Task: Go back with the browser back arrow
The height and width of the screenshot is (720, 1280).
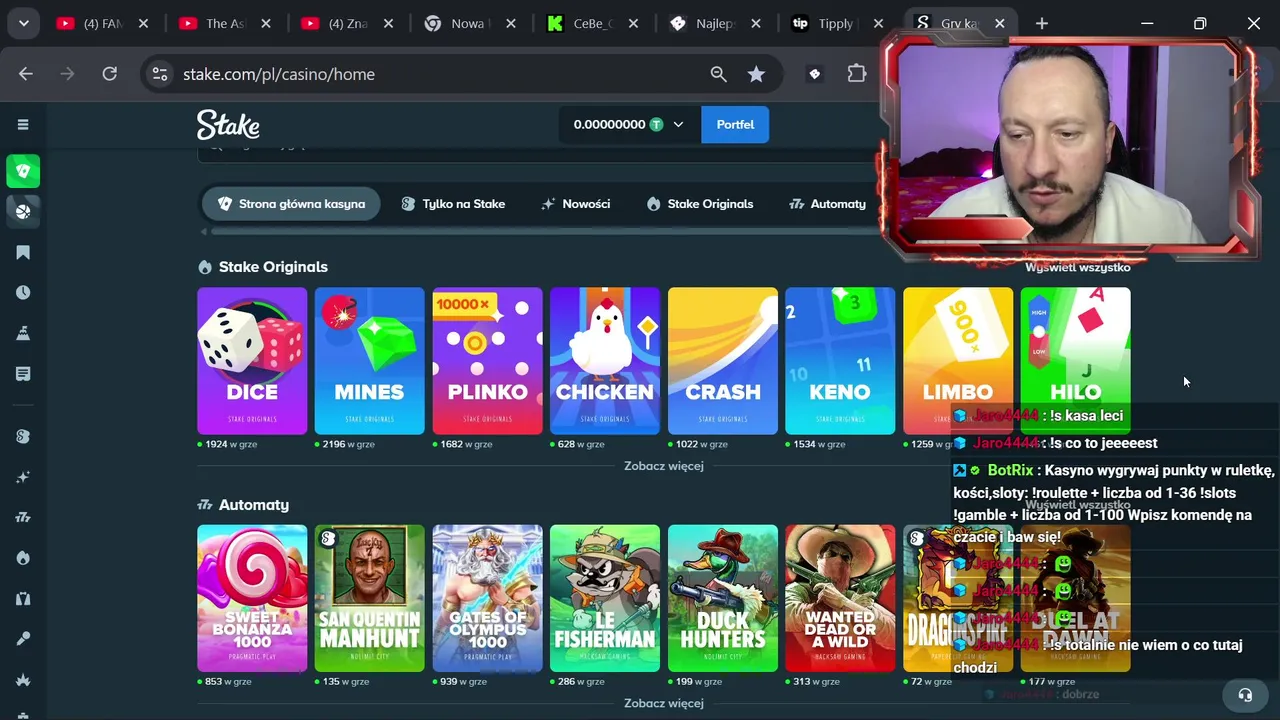Action: coord(26,74)
